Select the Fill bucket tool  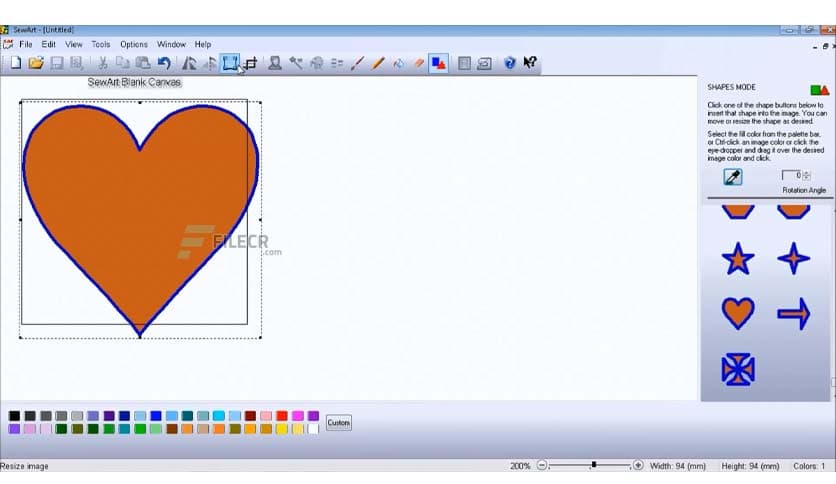pyautogui.click(x=398, y=63)
